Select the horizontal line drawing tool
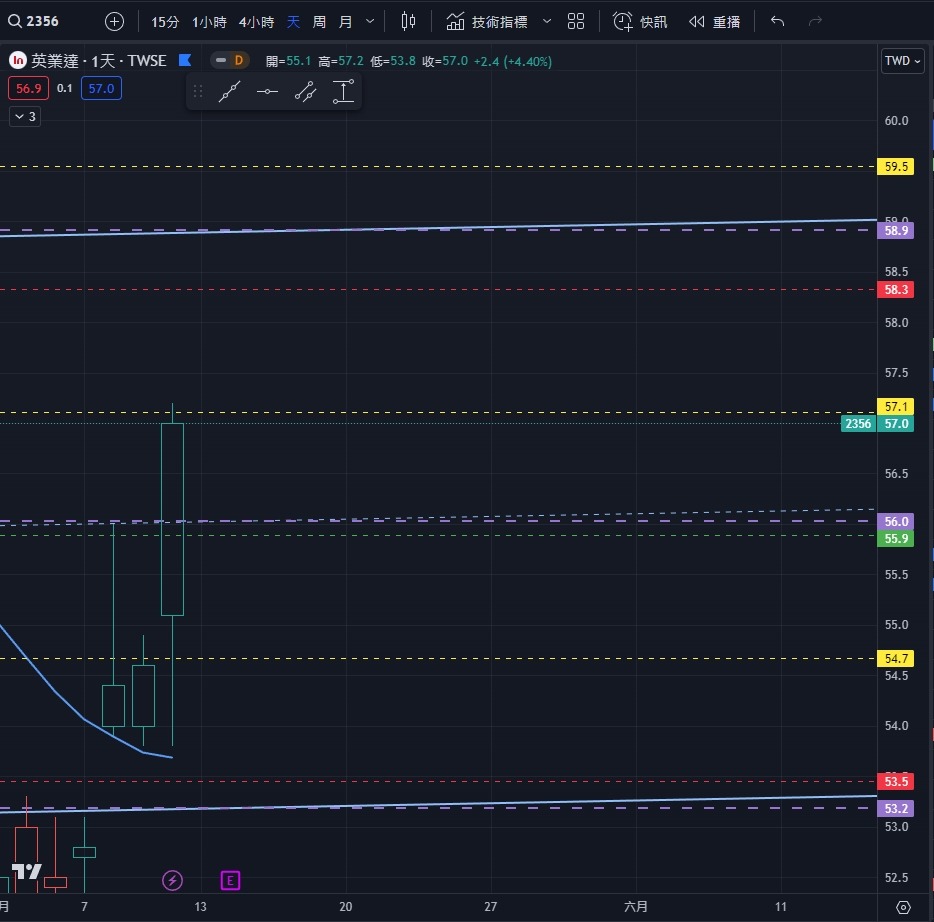The height and width of the screenshot is (922, 934). point(267,92)
